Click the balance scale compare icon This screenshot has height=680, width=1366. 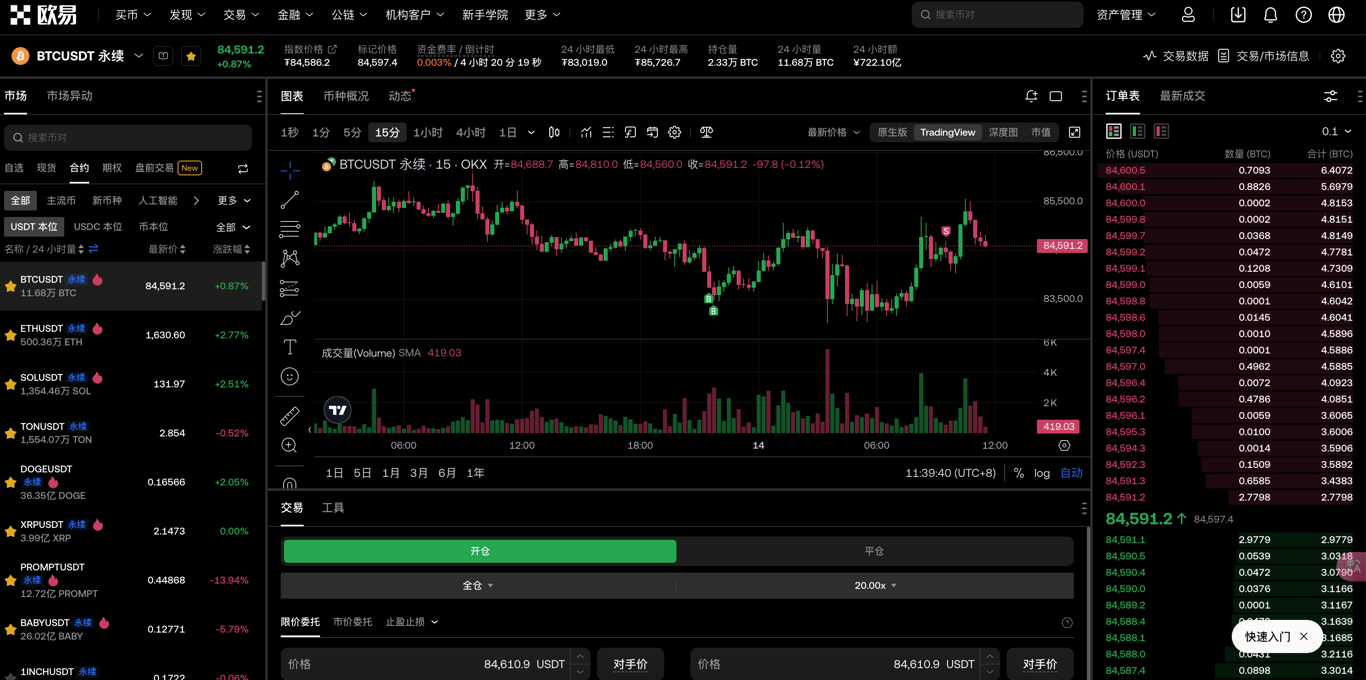point(706,132)
